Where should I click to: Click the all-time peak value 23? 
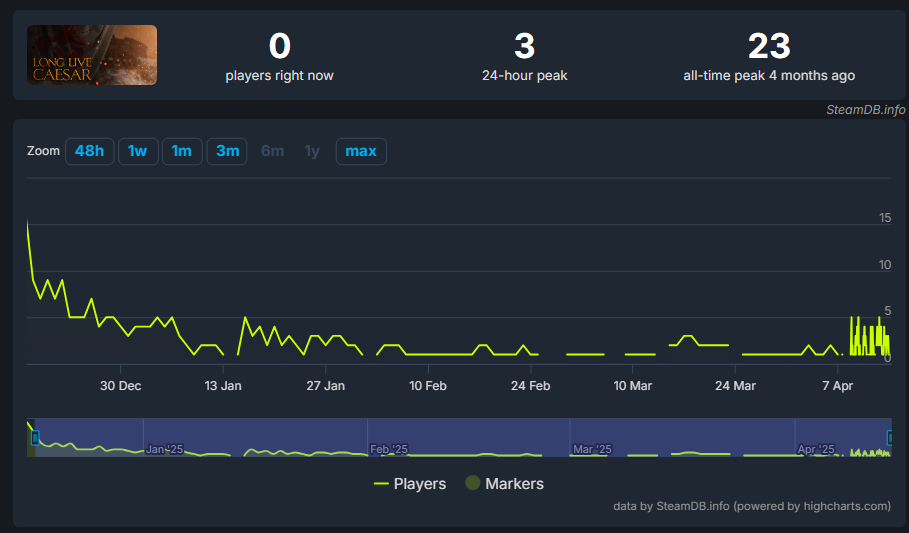click(x=769, y=46)
